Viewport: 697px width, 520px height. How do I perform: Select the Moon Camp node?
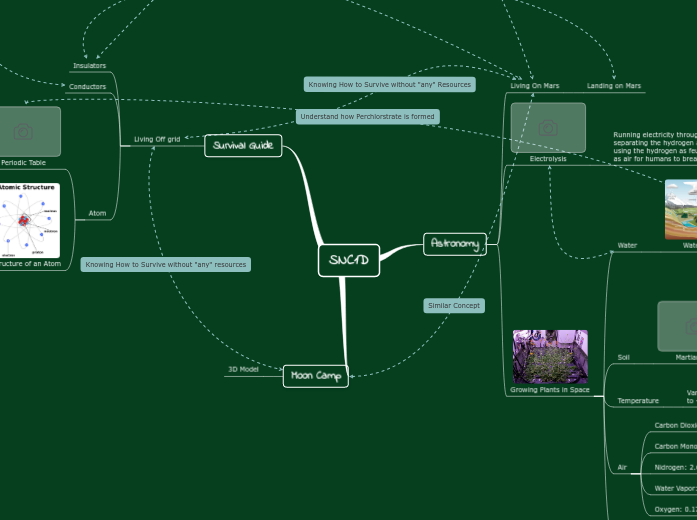316,376
